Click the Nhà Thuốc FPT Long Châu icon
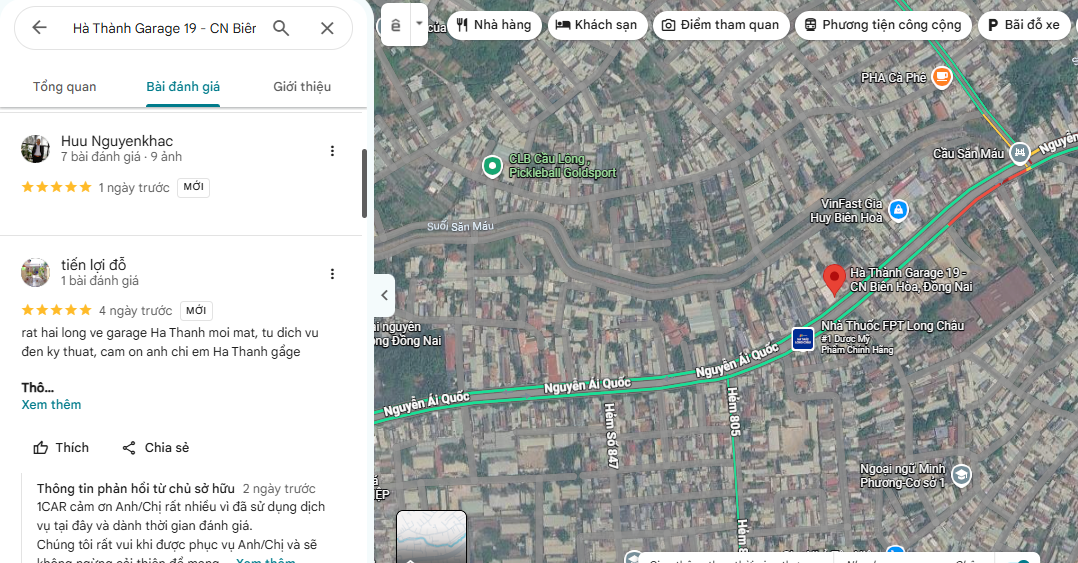Image resolution: width=1078 pixels, height=563 pixels. click(802, 338)
